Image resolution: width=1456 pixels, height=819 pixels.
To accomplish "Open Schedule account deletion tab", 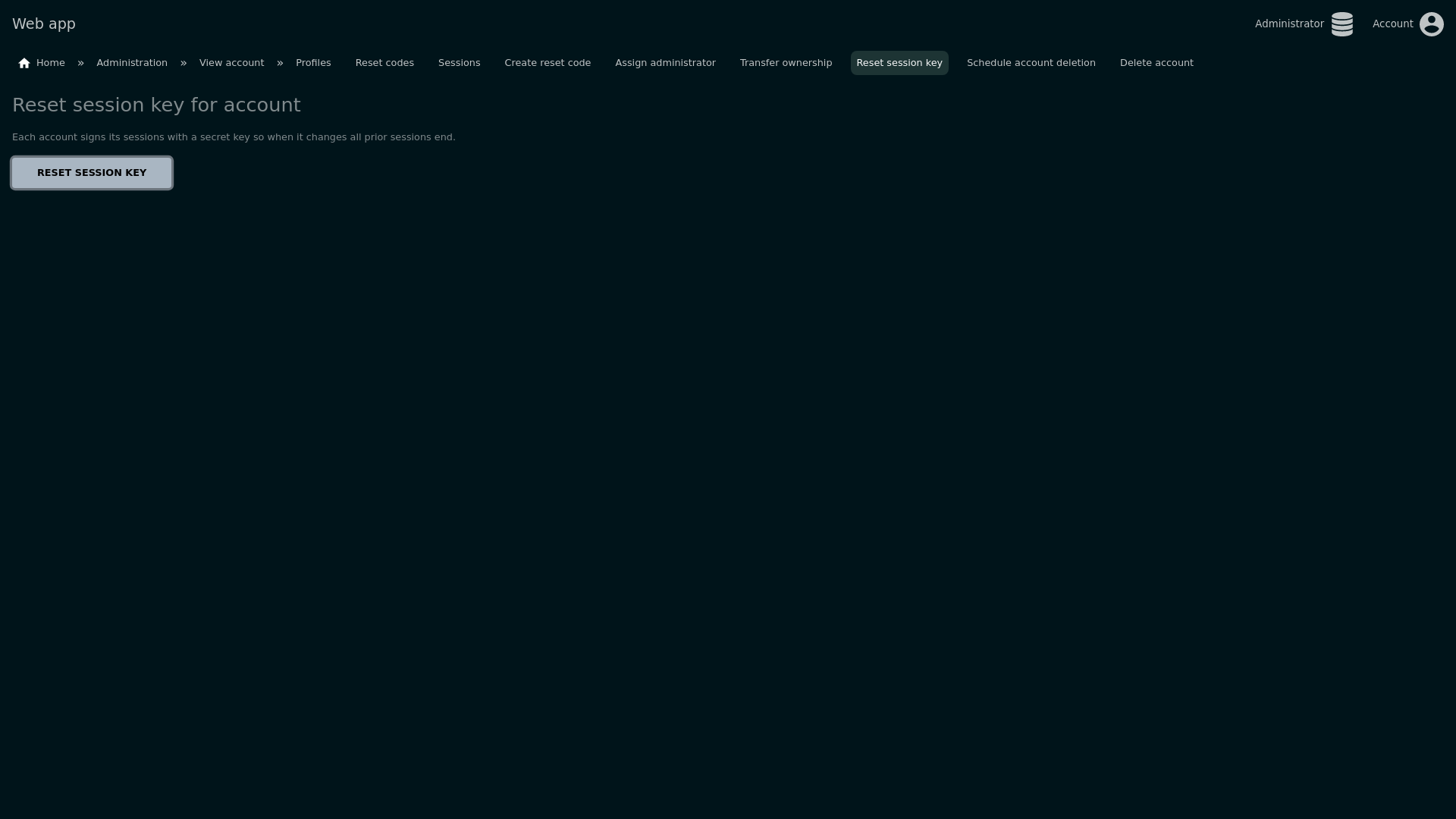I will point(1031,63).
